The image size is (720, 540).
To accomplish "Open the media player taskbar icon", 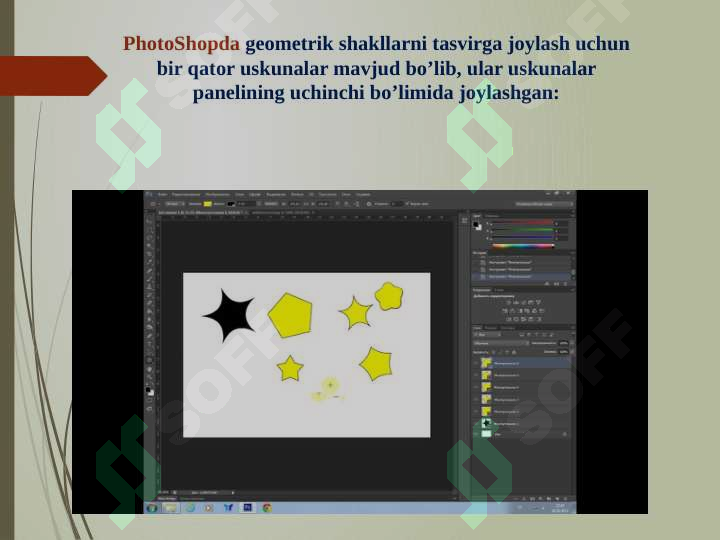I will coord(209,507).
